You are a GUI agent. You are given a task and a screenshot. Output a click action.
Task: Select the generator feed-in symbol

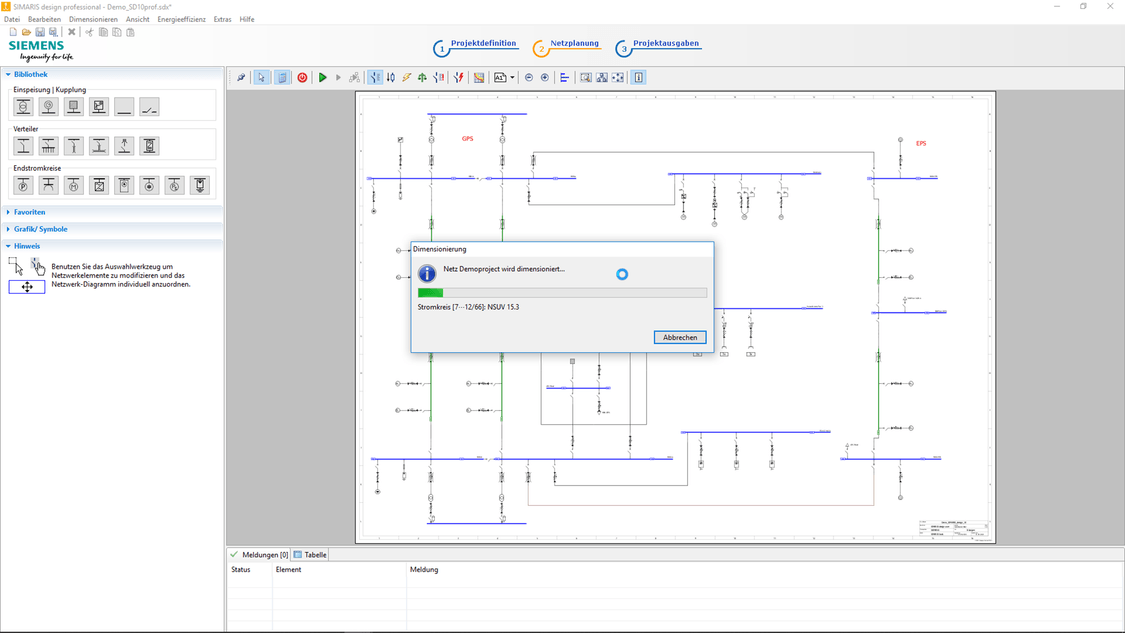point(48,106)
